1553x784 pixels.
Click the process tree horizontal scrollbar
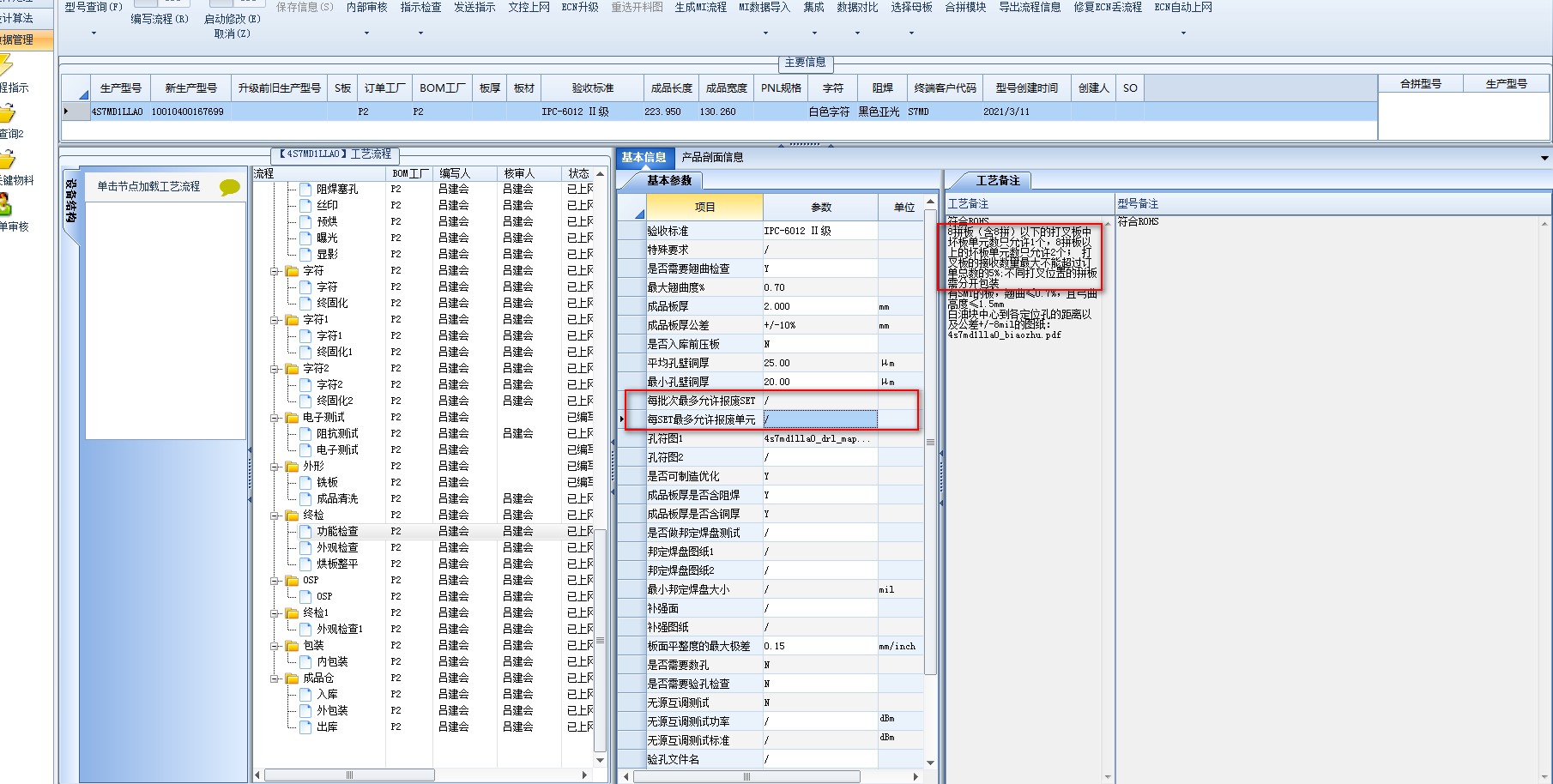[x=349, y=775]
